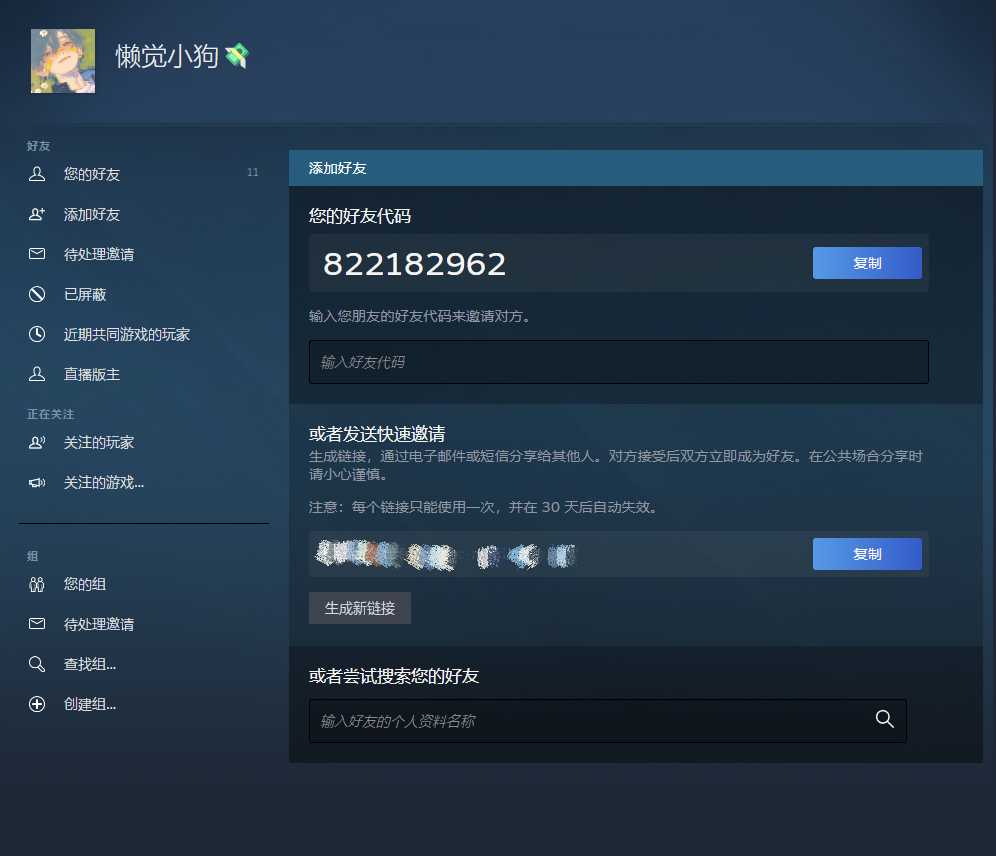The height and width of the screenshot is (856, 996).
Task: Select the plus icon for 创建组
Action: [37, 704]
